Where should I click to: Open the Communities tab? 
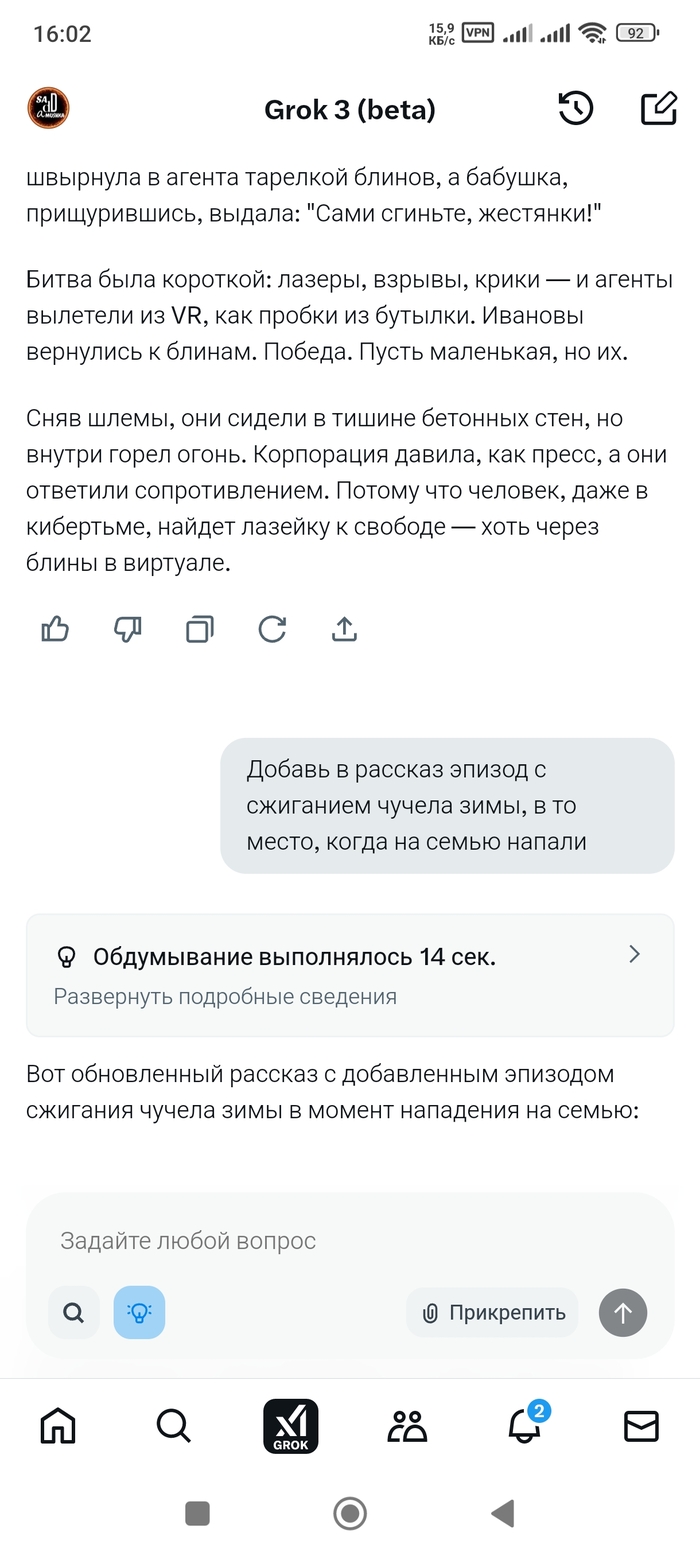[x=407, y=1426]
